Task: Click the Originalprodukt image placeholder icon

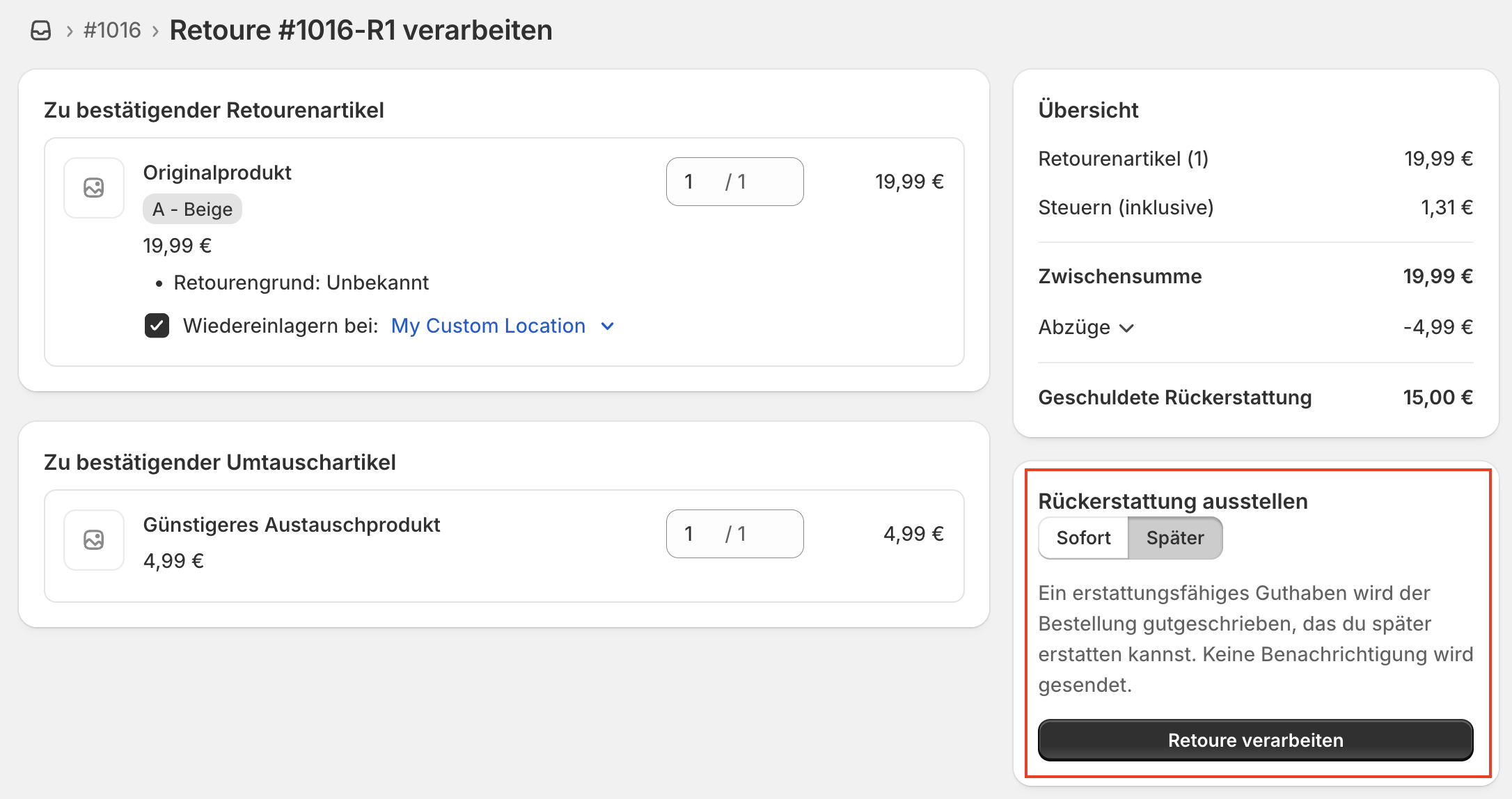Action: (x=94, y=188)
